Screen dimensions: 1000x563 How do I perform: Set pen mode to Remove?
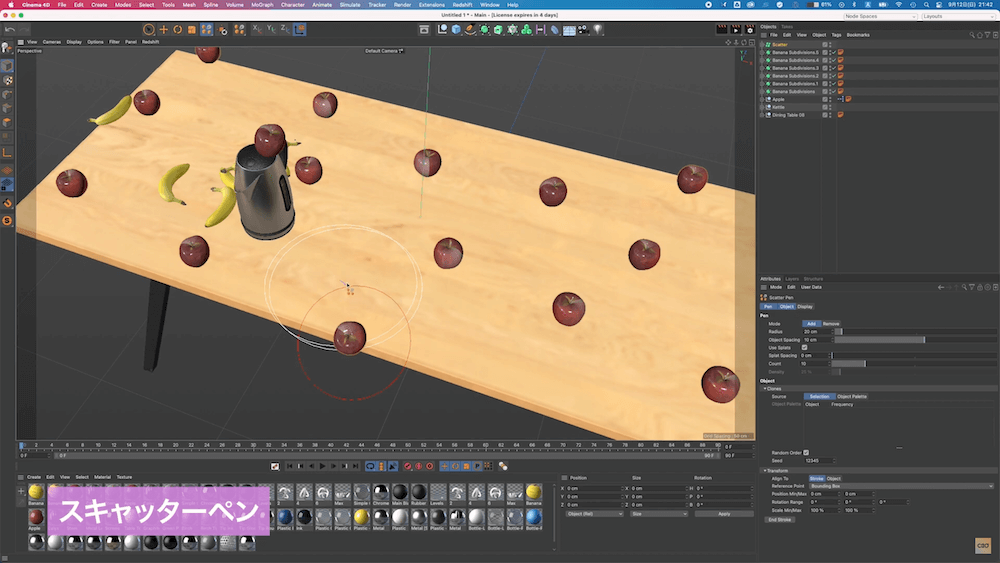click(x=831, y=324)
